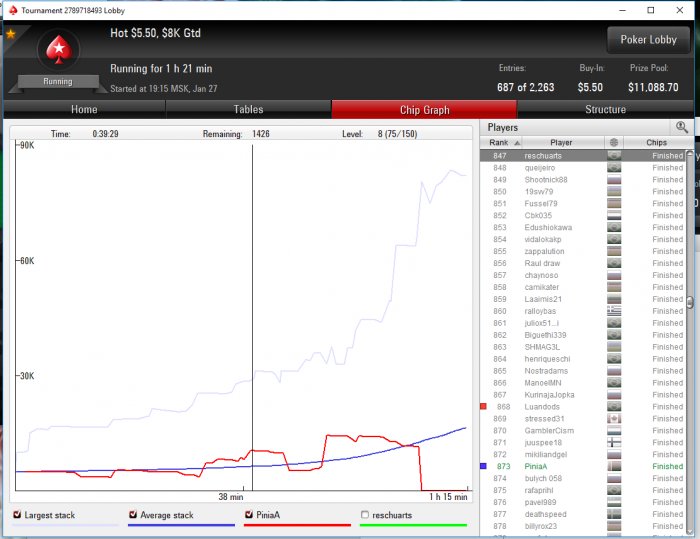Viewport: 700px width, 539px height.
Task: Click the flag icon for ralloybas
Action: click(x=614, y=311)
